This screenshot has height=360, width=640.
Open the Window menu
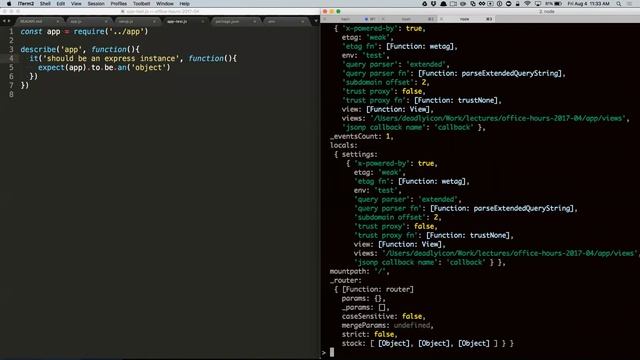(x=164, y=4)
